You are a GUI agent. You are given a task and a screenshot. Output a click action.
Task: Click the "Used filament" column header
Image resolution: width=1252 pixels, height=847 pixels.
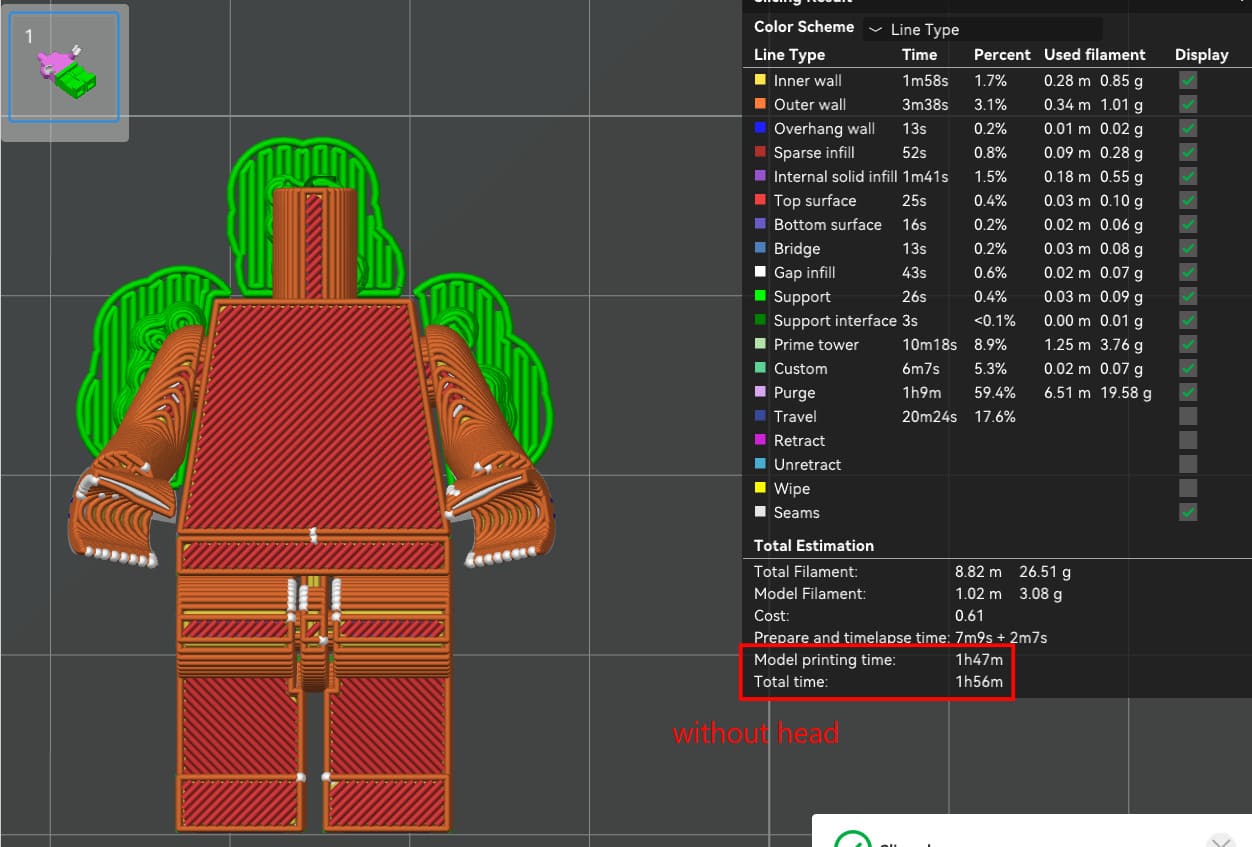click(x=1095, y=55)
